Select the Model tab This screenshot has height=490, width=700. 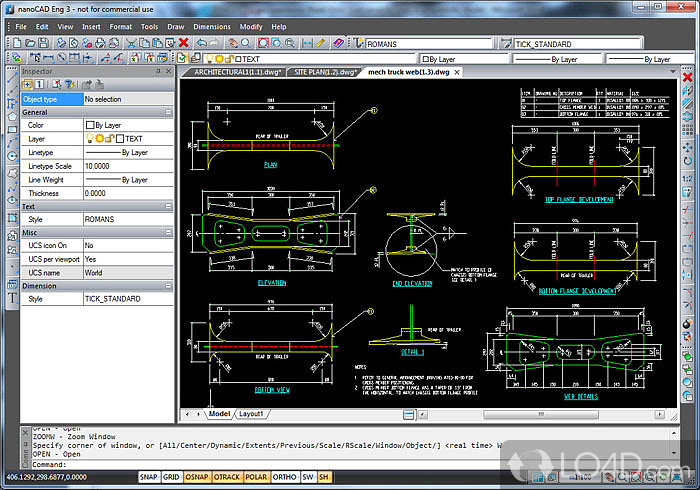pyautogui.click(x=219, y=414)
